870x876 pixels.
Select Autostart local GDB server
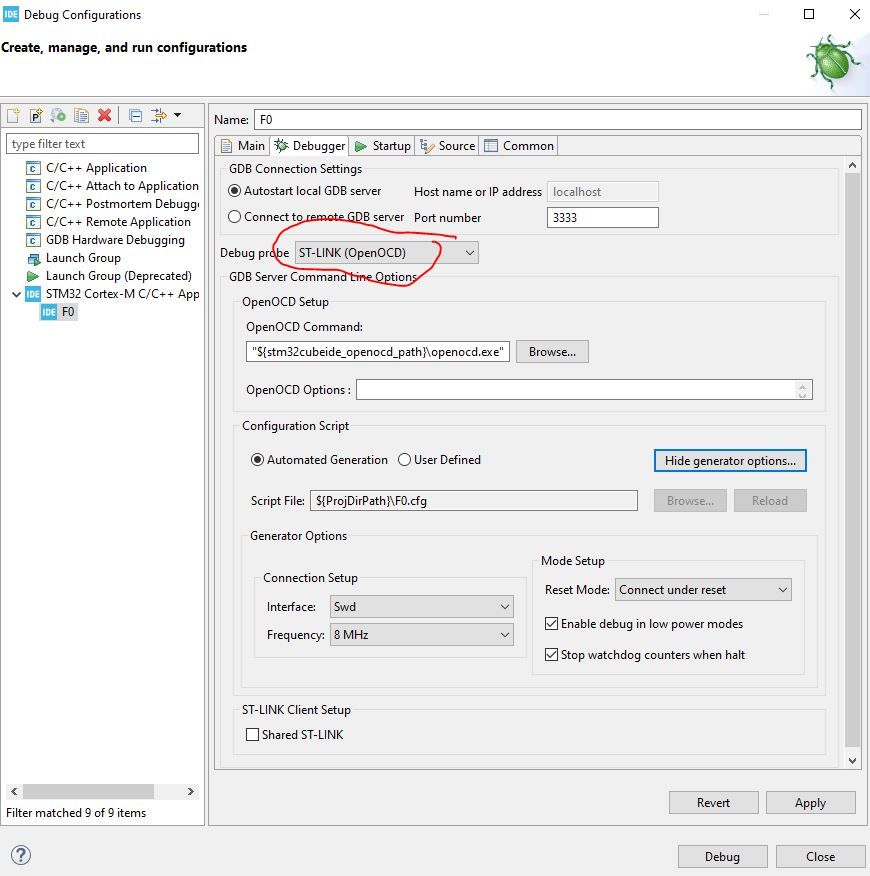click(x=305, y=191)
